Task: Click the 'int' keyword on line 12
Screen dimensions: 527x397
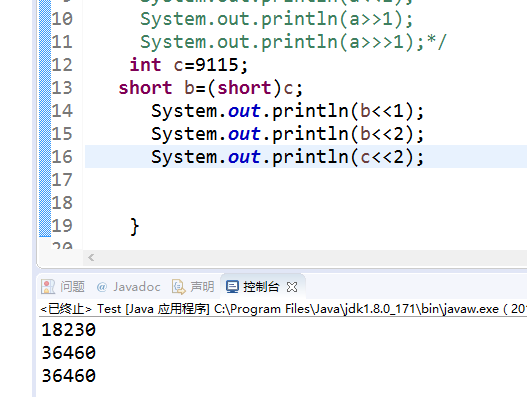Action: coord(146,65)
